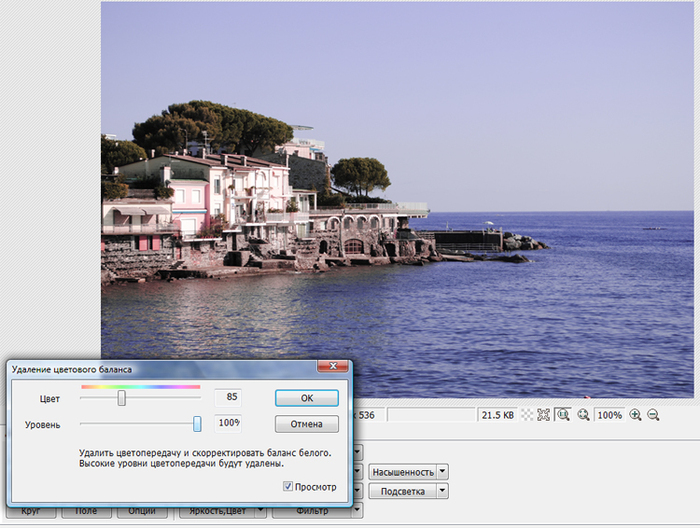
Task: Select the actual-size magnifier icon
Action: tap(563, 415)
